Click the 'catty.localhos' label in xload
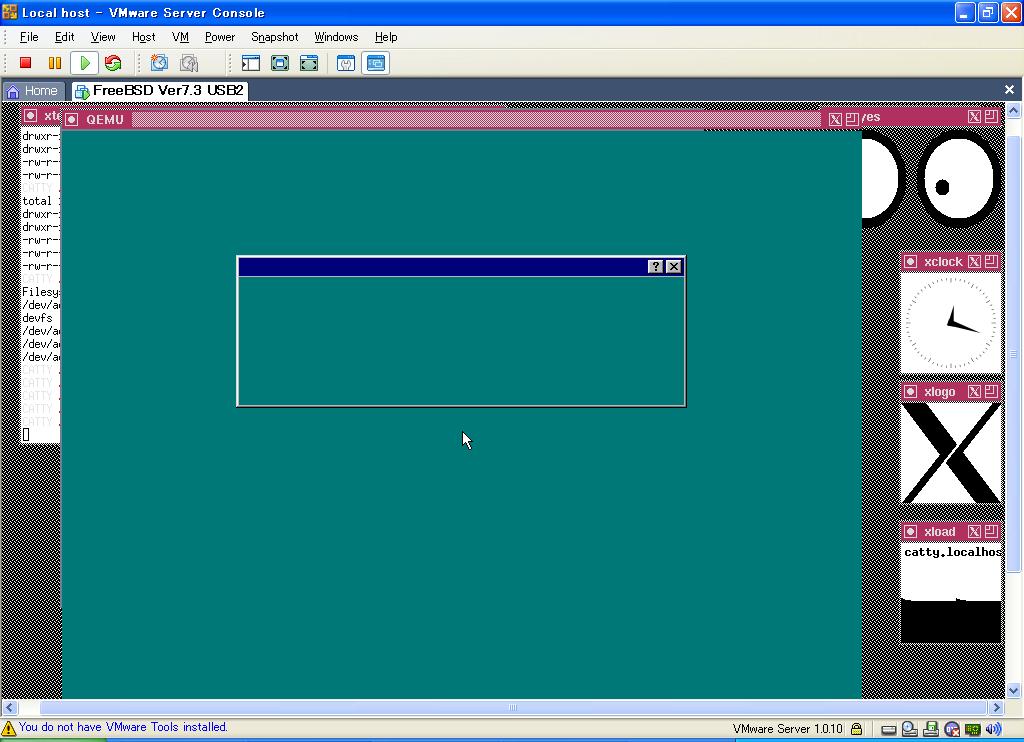 (952, 552)
